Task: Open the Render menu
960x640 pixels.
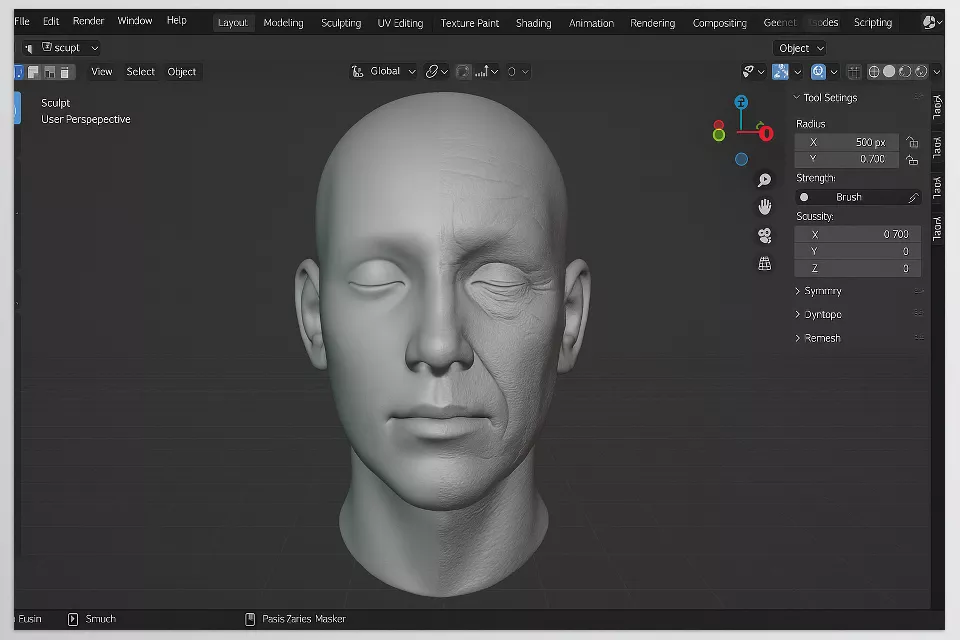Action: [88, 21]
